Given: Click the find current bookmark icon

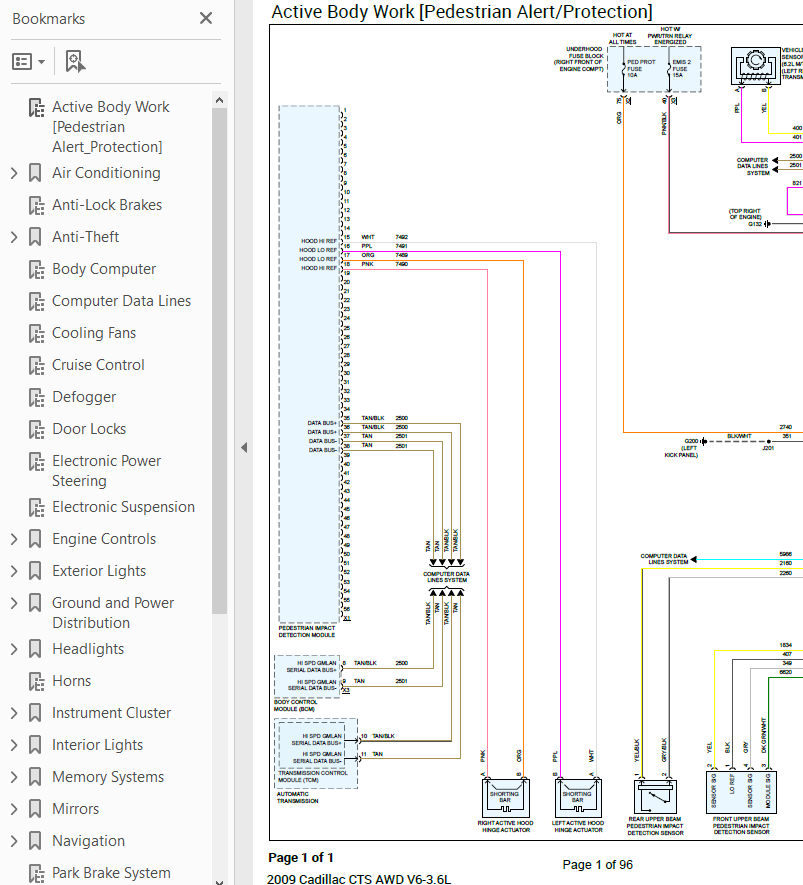Looking at the screenshot, I should 75,61.
